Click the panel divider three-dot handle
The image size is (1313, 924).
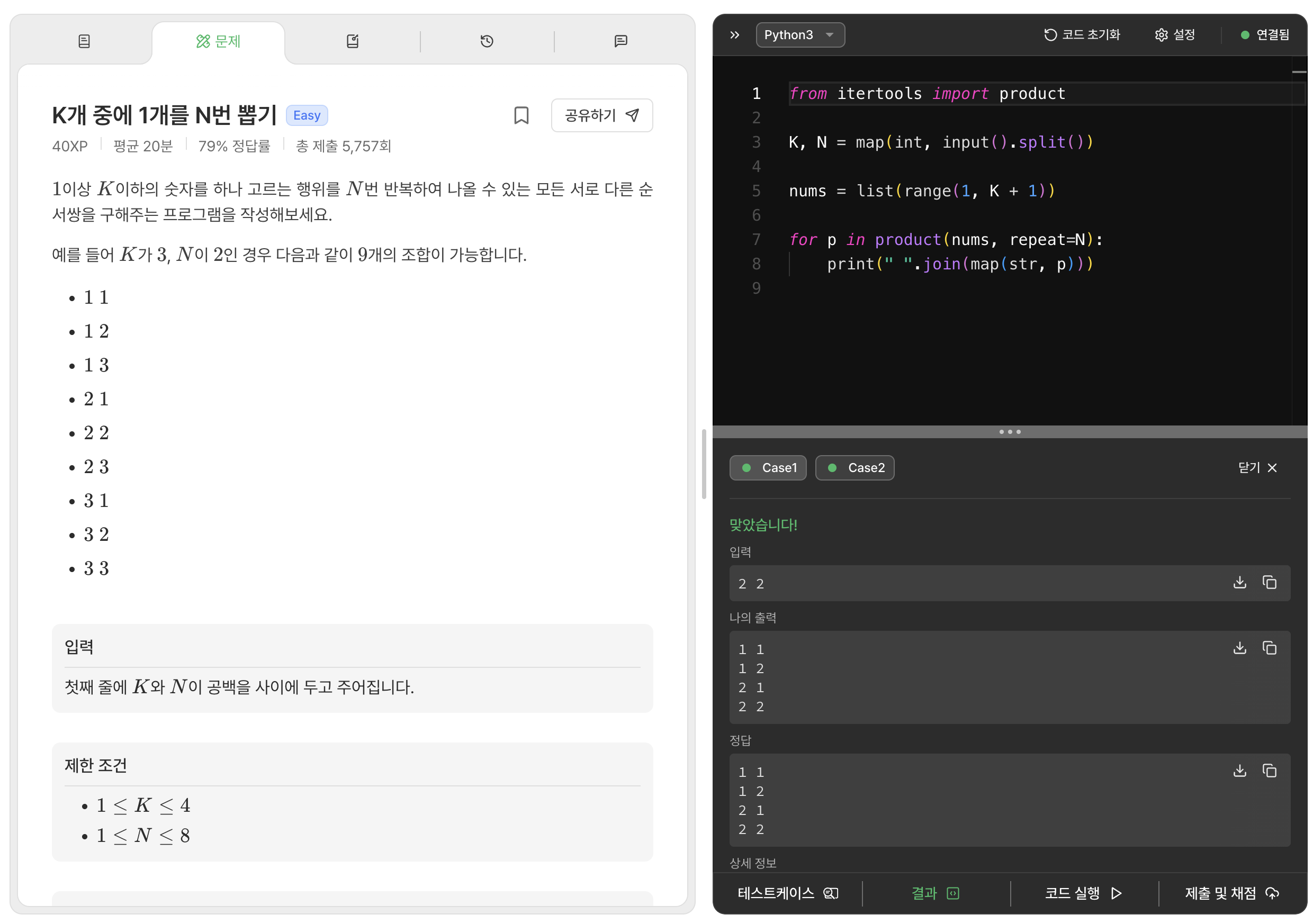pos(1010,432)
